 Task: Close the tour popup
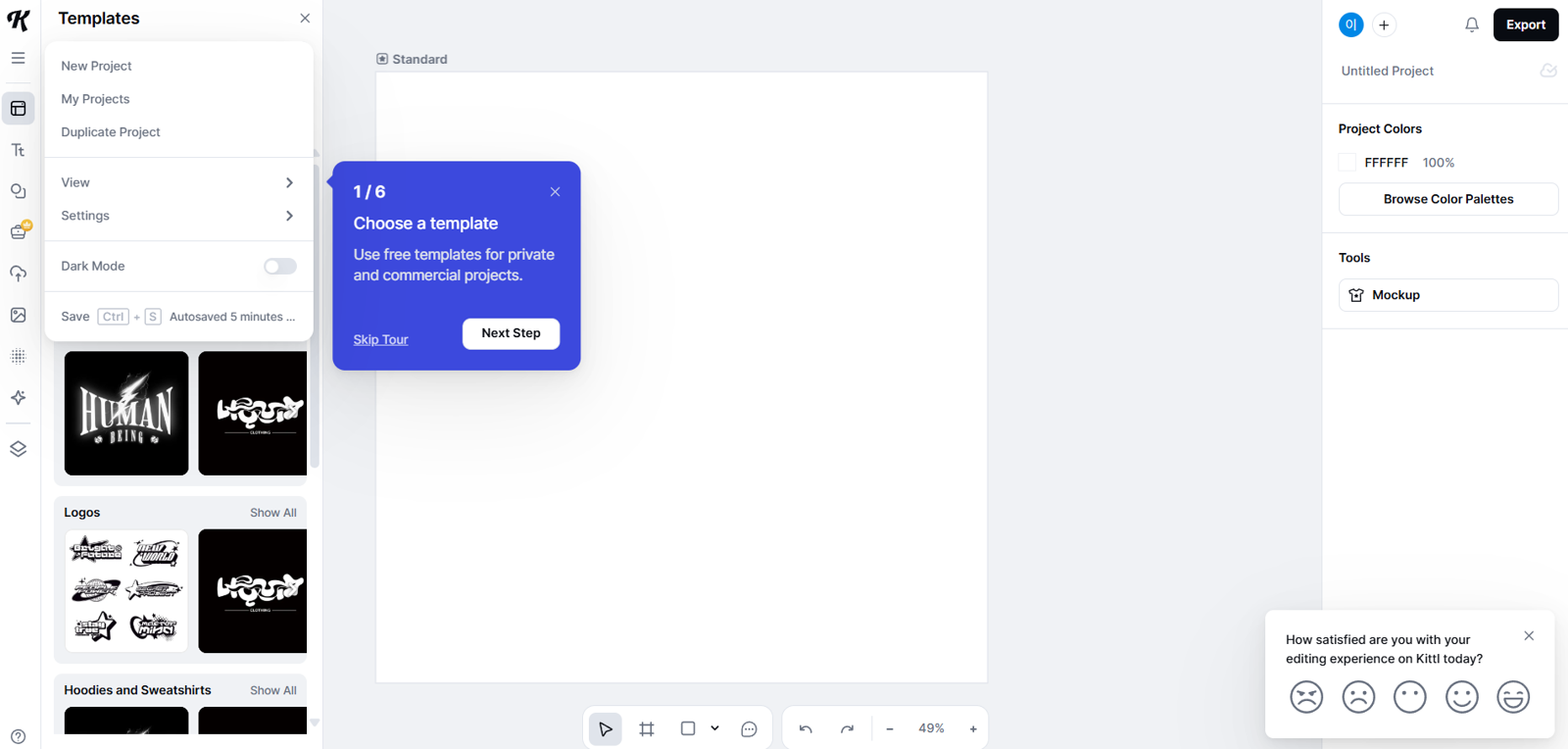(555, 192)
